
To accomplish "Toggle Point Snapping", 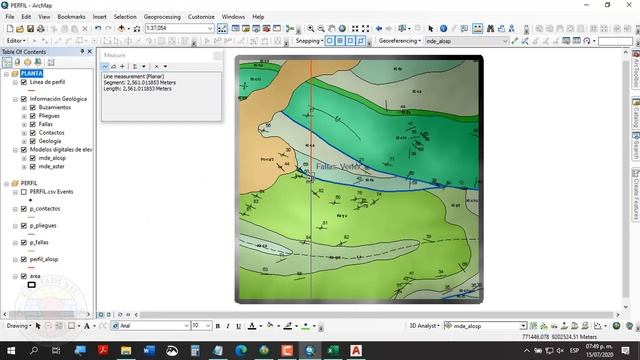I will tap(329, 41).
